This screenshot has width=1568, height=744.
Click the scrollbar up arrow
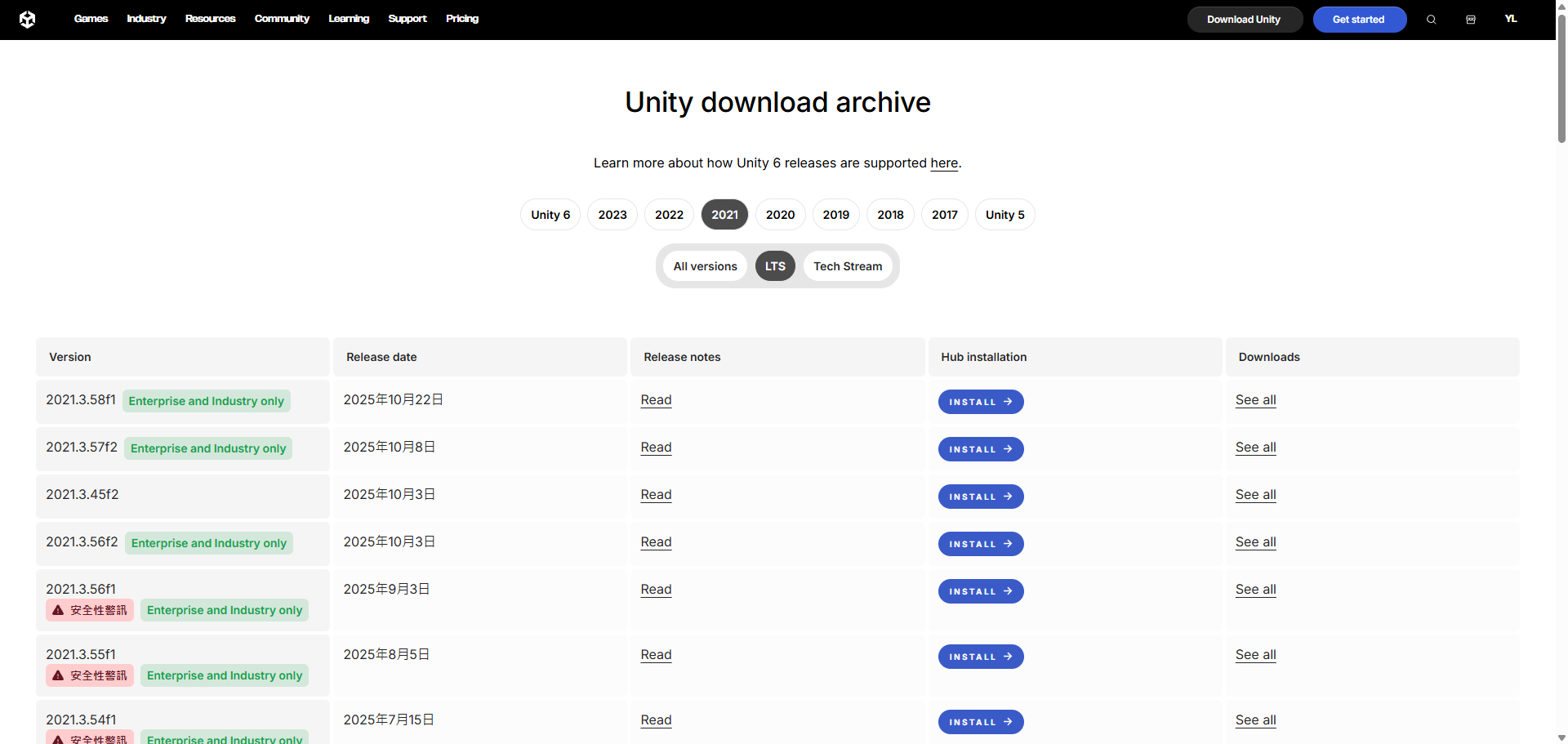1561,5
